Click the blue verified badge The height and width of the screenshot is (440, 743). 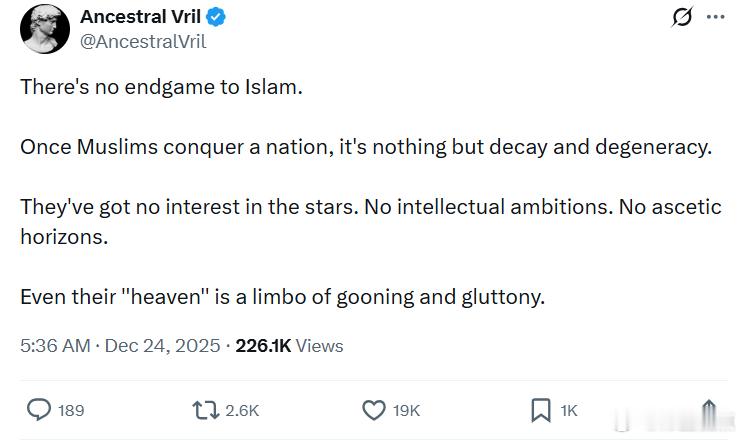[215, 17]
